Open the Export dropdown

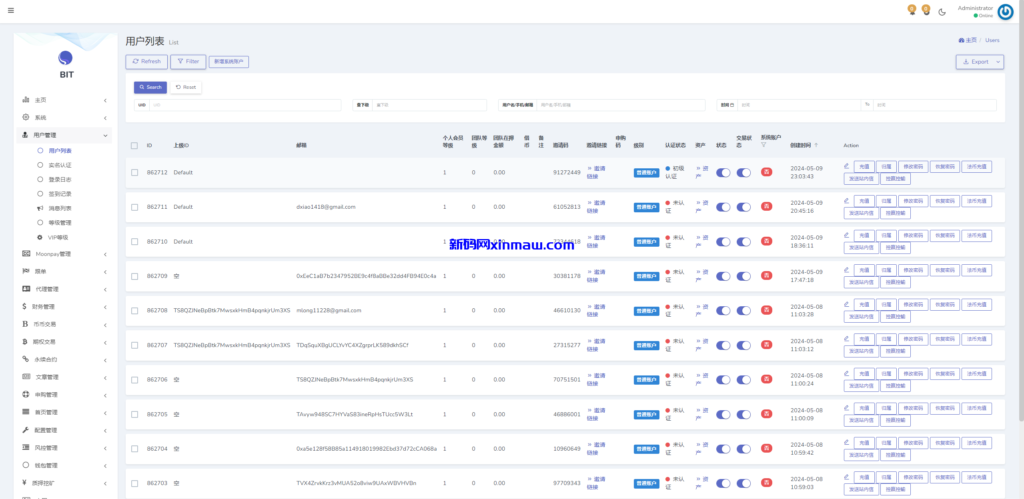[x=979, y=61]
